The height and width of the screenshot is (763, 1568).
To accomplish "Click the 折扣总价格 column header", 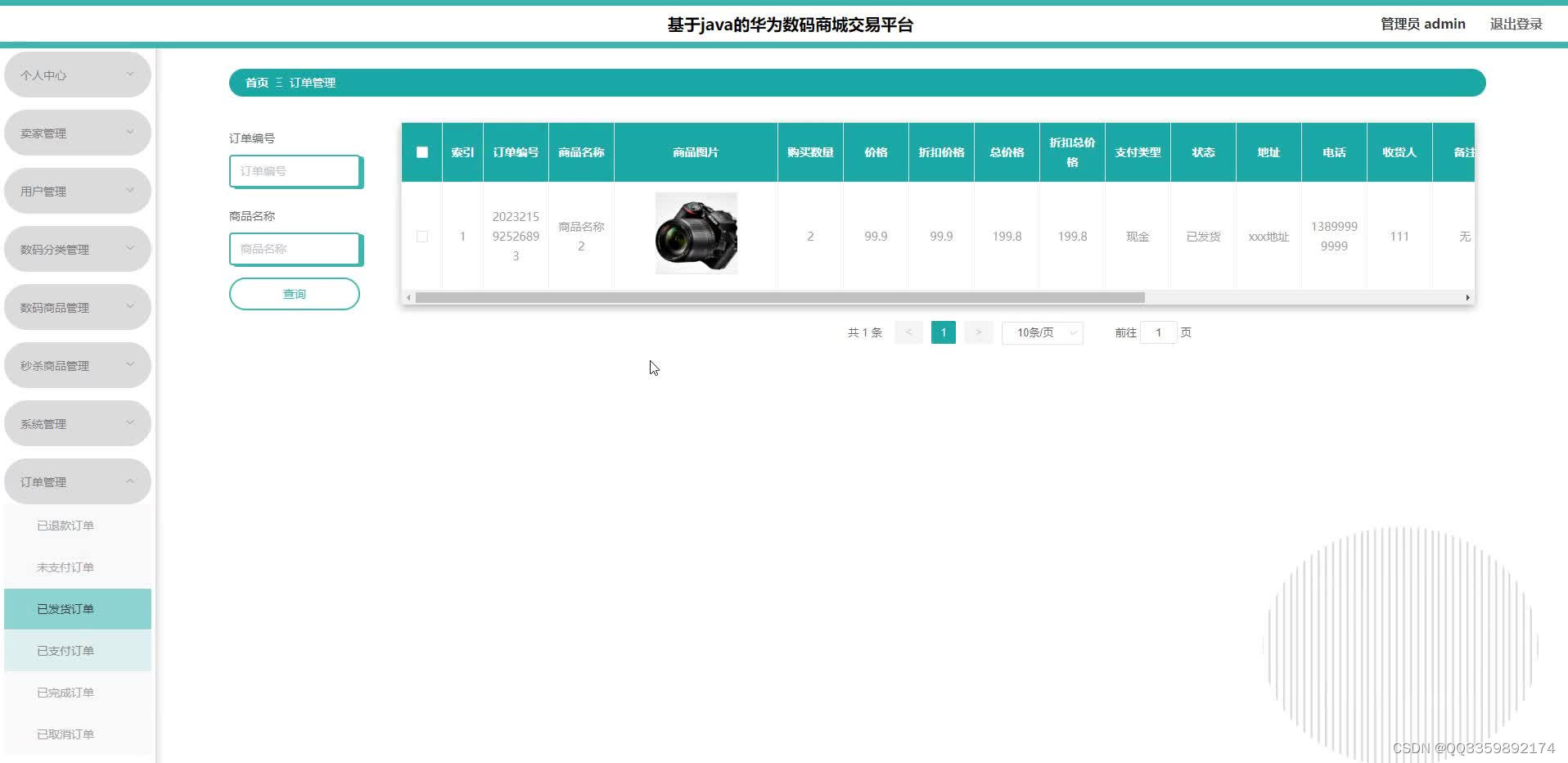I will click(x=1072, y=152).
